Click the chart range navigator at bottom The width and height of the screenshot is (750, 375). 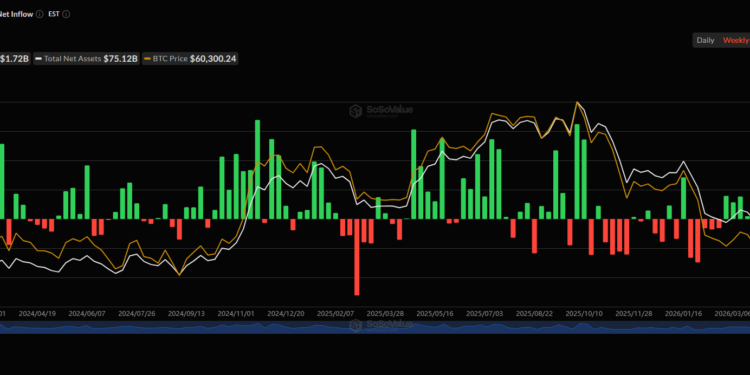375,328
